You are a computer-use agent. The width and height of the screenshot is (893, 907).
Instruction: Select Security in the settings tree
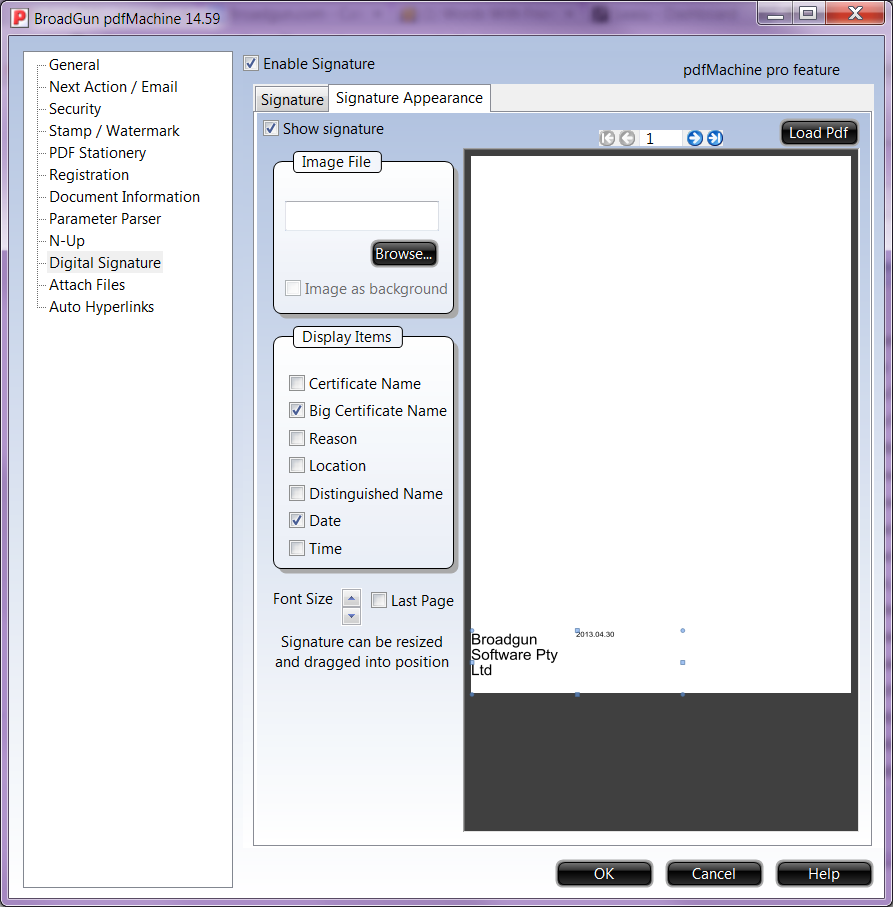tap(75, 109)
